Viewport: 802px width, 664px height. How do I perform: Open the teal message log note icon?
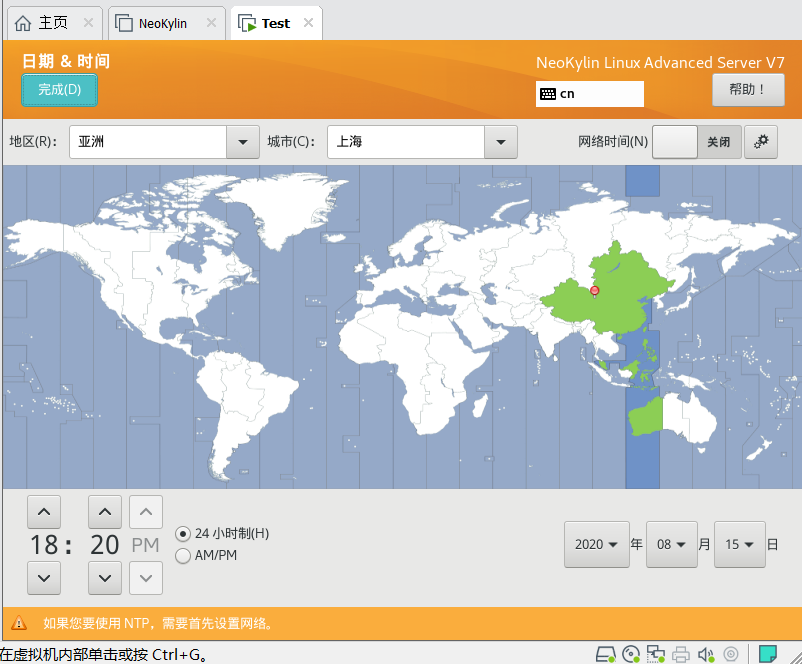pyautogui.click(x=768, y=653)
